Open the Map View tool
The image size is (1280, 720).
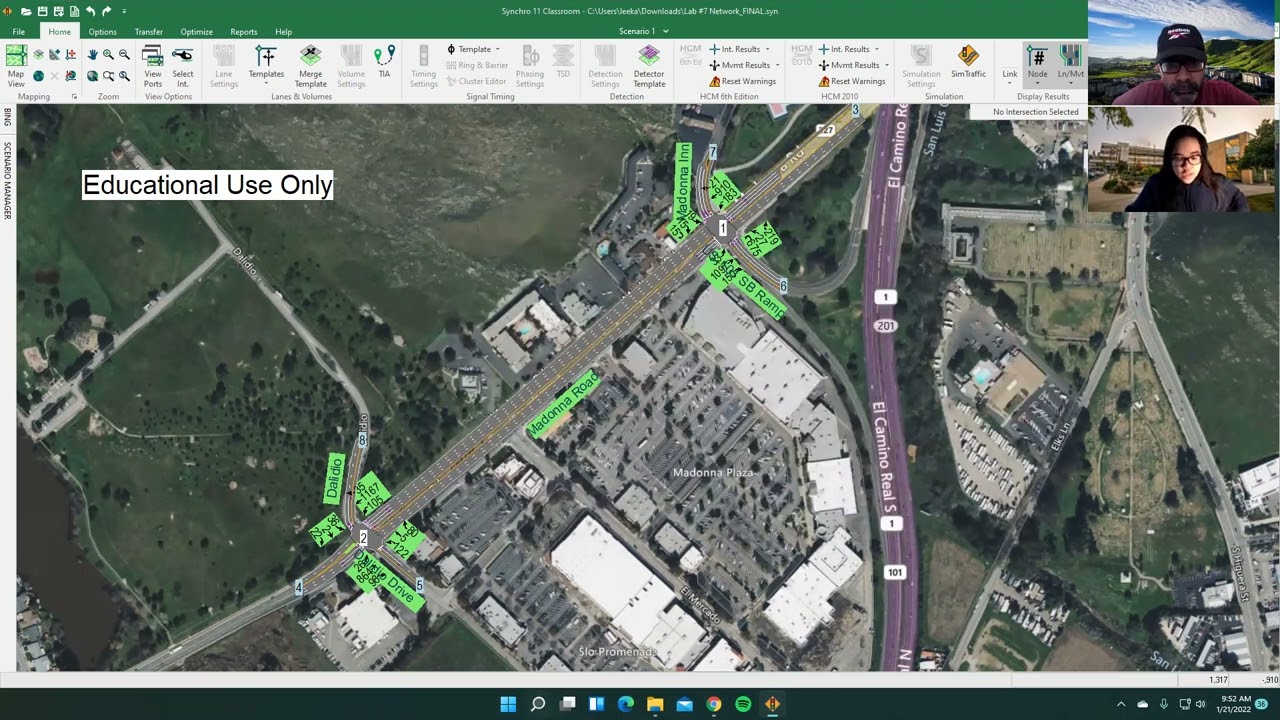tap(16, 66)
